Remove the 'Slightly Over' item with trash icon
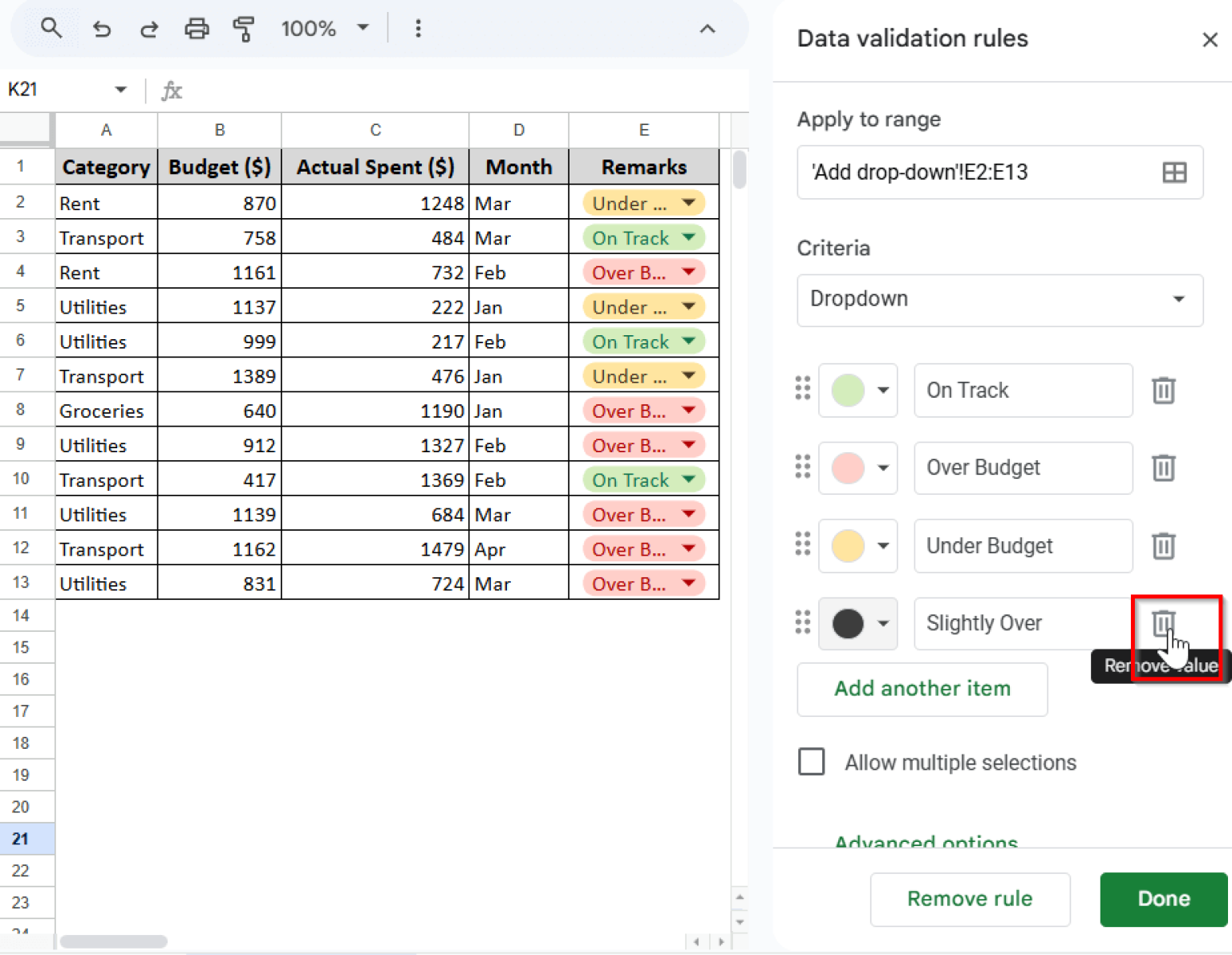This screenshot has height=955, width=1232. coord(1163,623)
